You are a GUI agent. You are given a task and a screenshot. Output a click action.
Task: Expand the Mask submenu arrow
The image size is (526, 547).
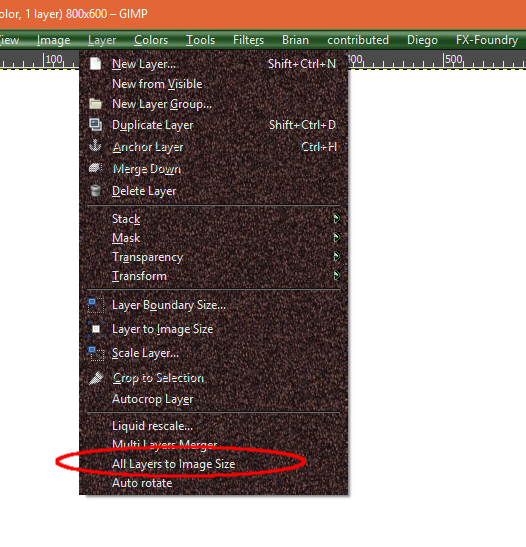coord(336,238)
